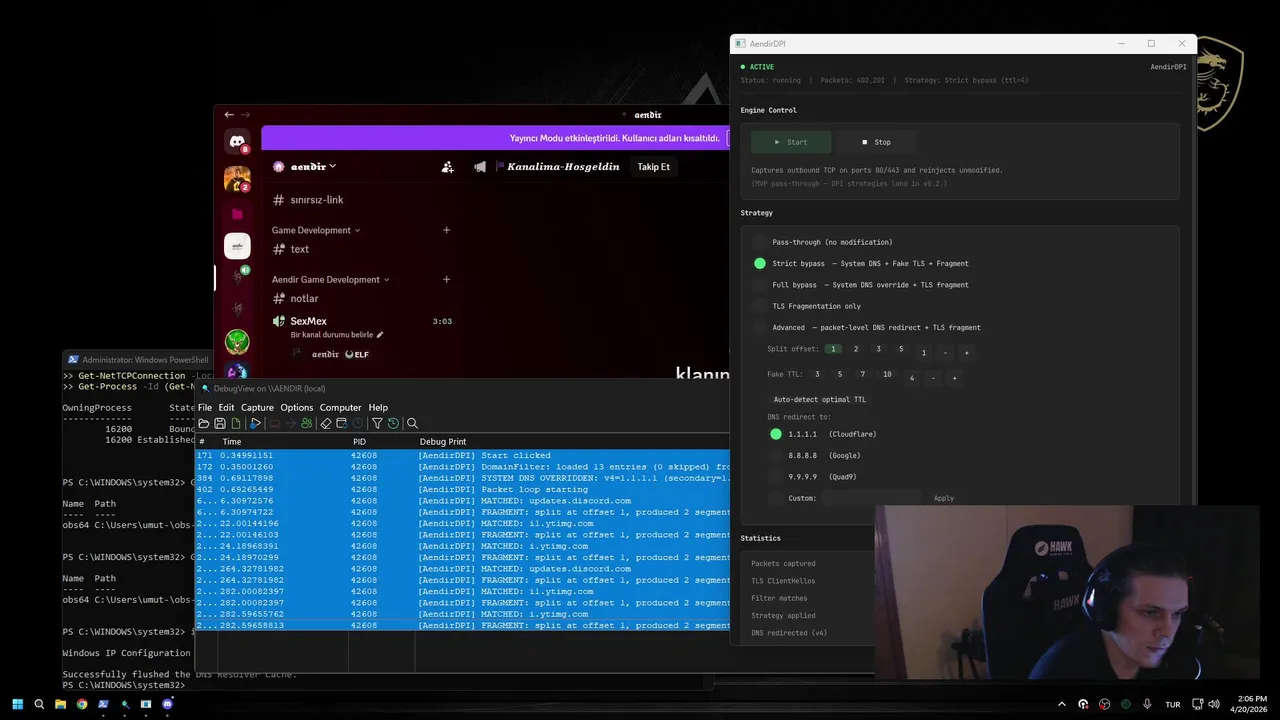Decrease Split offset with minus stepper
Viewport: 1280px width, 720px height.
pyautogui.click(x=945, y=352)
